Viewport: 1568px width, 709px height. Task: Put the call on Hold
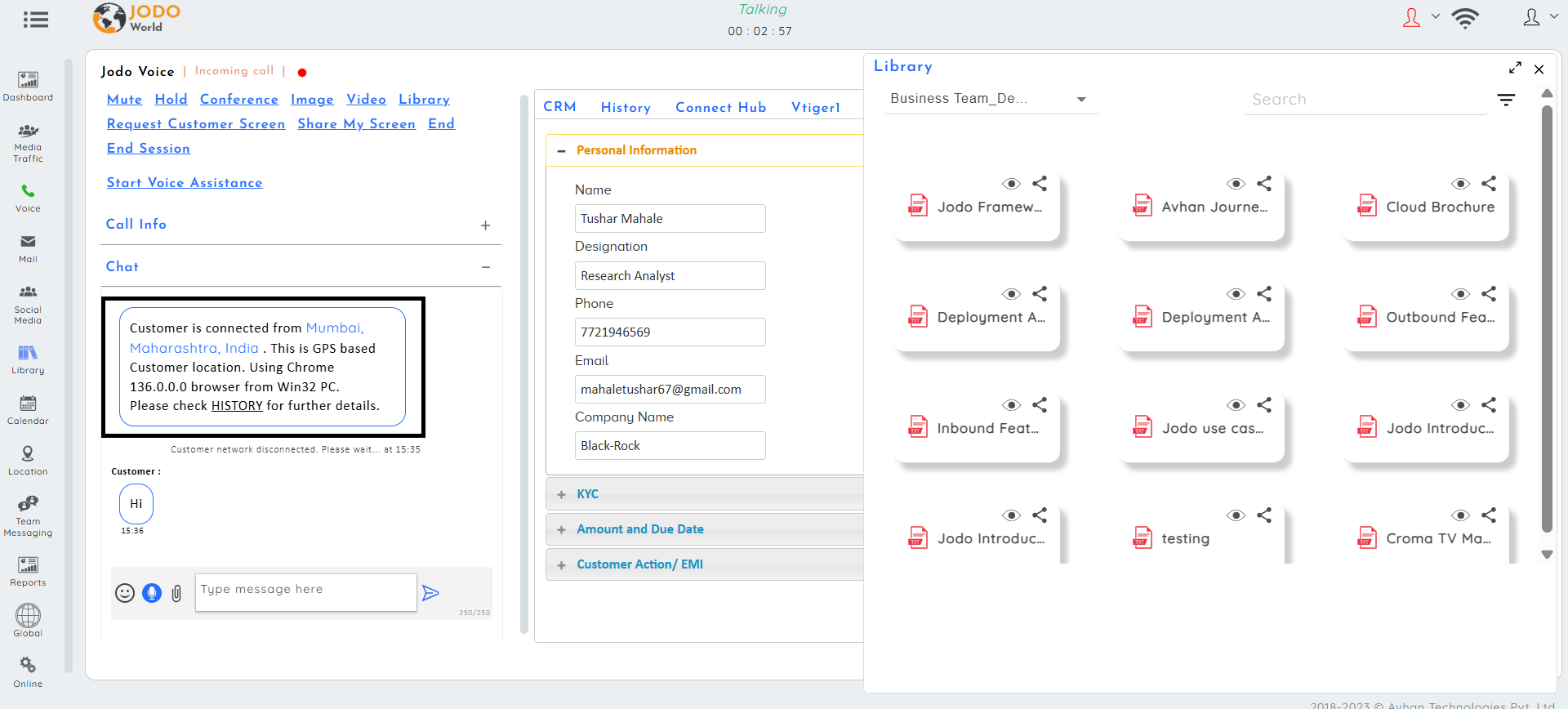171,100
